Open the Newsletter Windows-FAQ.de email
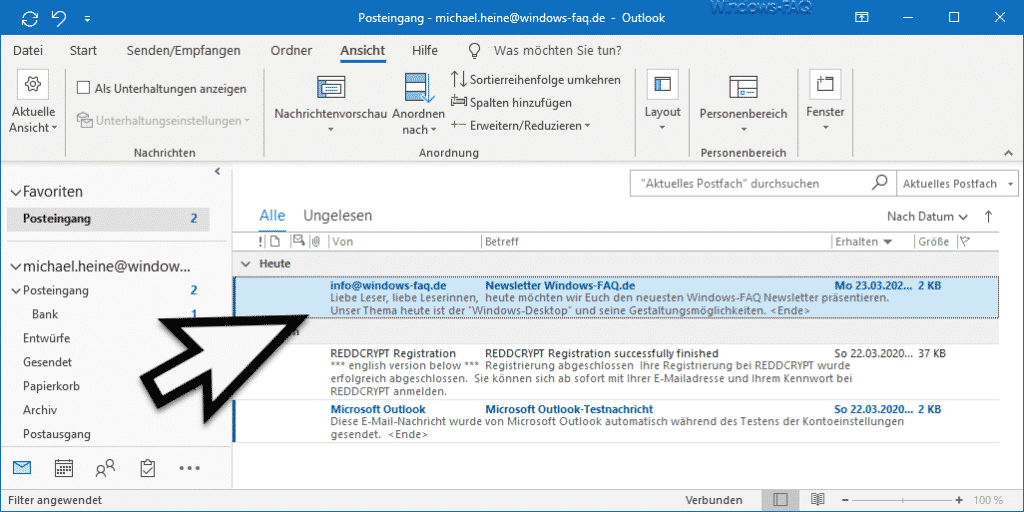1024x512 pixels. (x=616, y=298)
